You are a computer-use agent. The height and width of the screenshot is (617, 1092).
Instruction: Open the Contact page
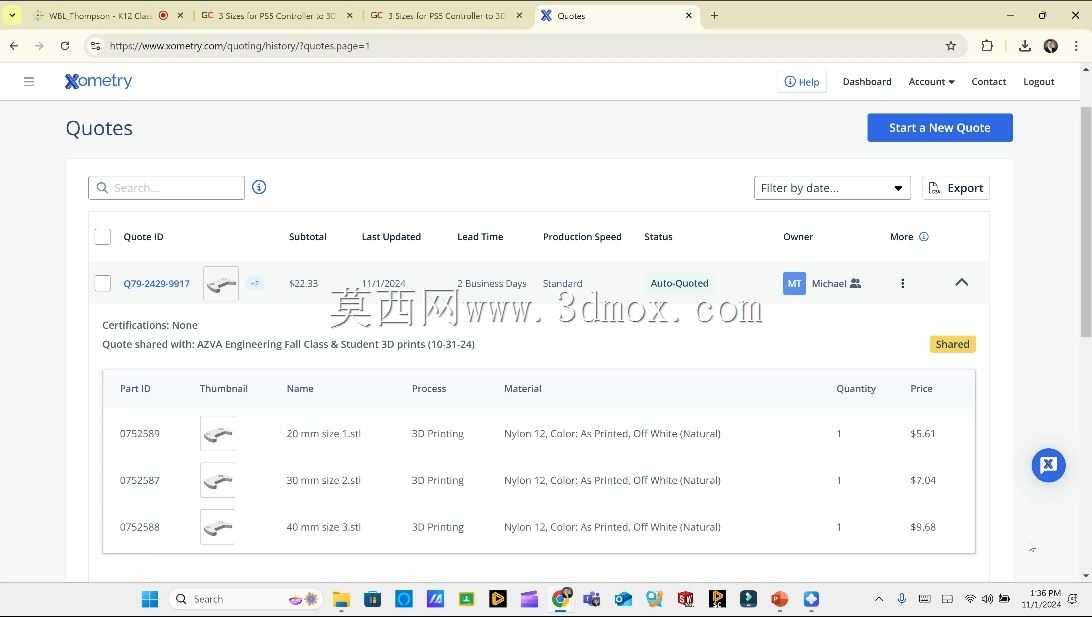coord(988,81)
